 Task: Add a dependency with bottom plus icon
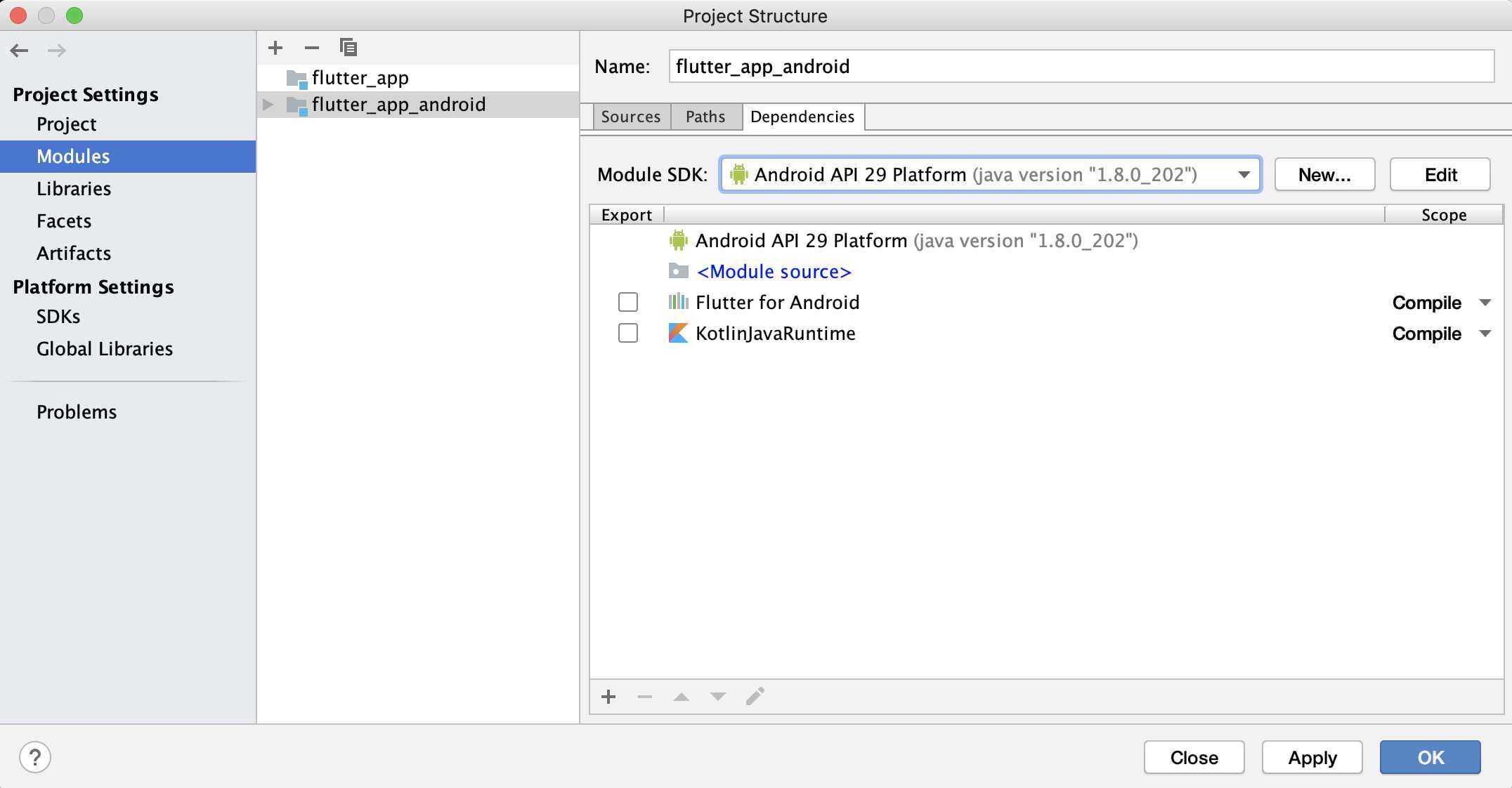(608, 697)
